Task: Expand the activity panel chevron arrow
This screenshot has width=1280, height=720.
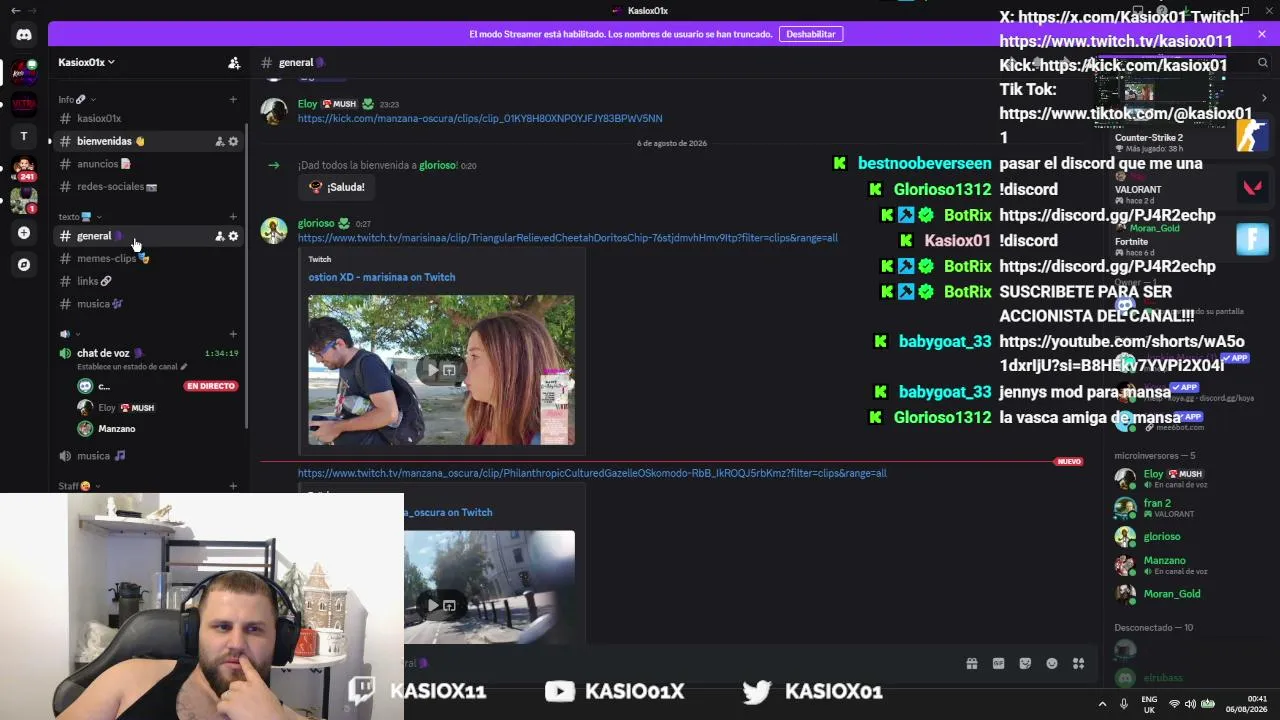Action: click(x=1264, y=98)
